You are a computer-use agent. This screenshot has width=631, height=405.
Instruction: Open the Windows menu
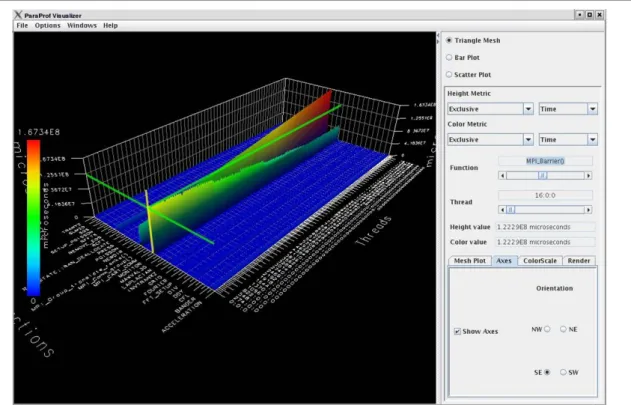[82, 25]
